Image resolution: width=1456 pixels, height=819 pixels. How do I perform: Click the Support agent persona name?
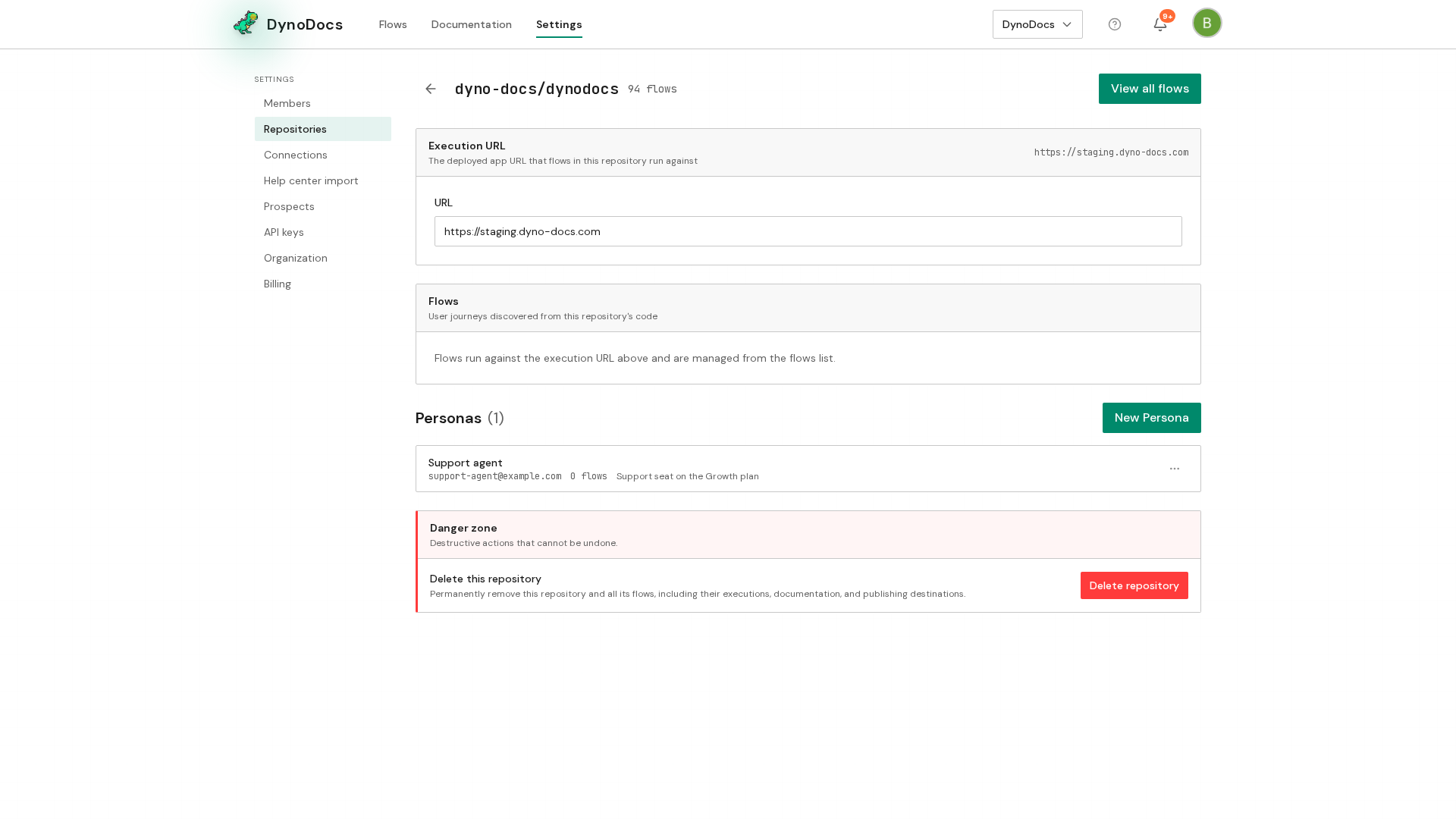(465, 463)
